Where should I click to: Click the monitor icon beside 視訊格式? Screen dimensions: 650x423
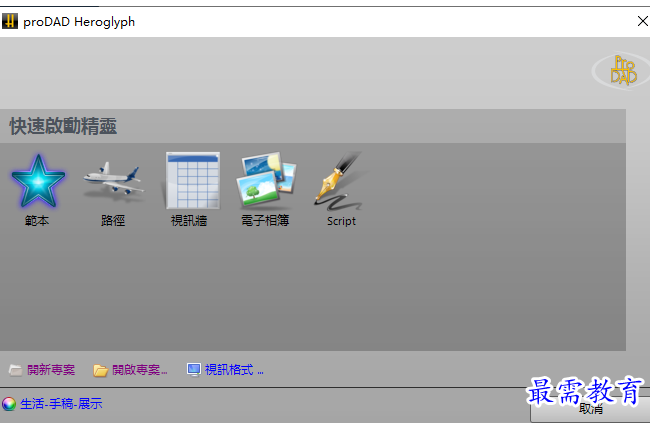(194, 370)
